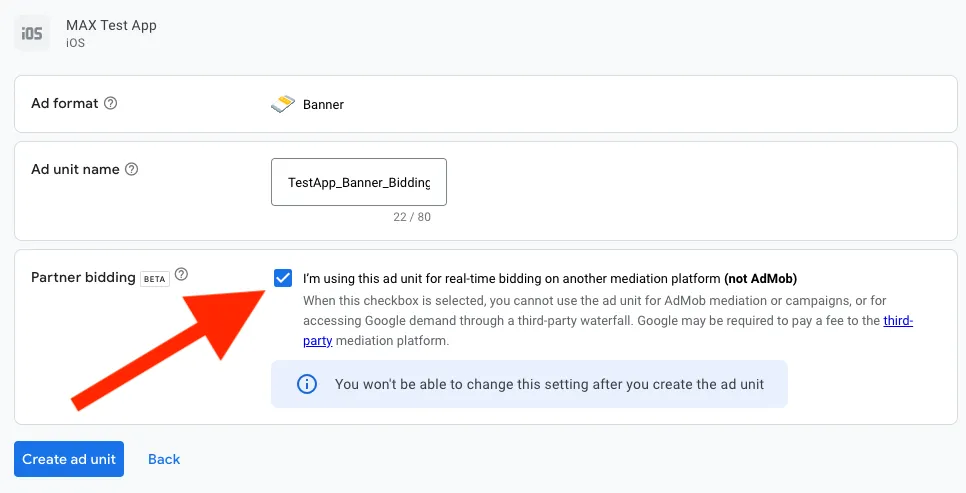This screenshot has height=493, width=966.
Task: Click the Ad format label
Action: [65, 103]
